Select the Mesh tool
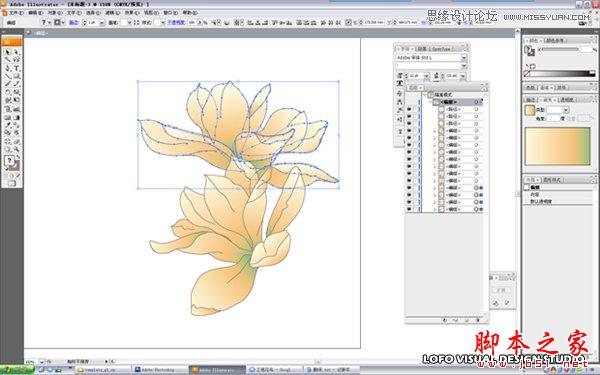This screenshot has width=600, height=375. coord(8,117)
